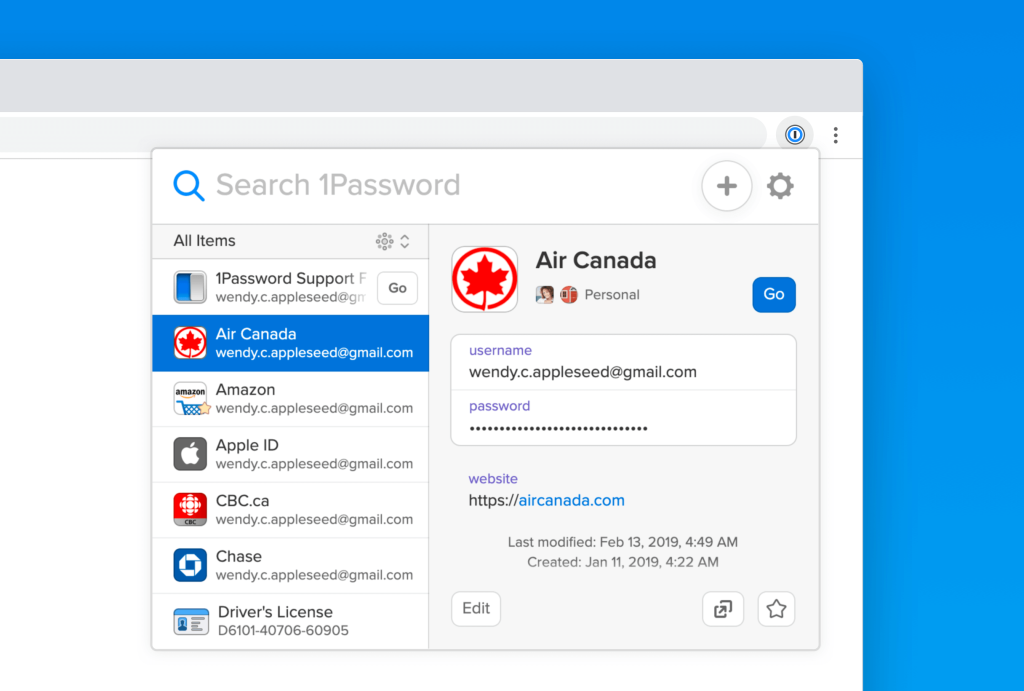The image size is (1024, 691).
Task: Click the Chase bank logo icon
Action: click(190, 565)
